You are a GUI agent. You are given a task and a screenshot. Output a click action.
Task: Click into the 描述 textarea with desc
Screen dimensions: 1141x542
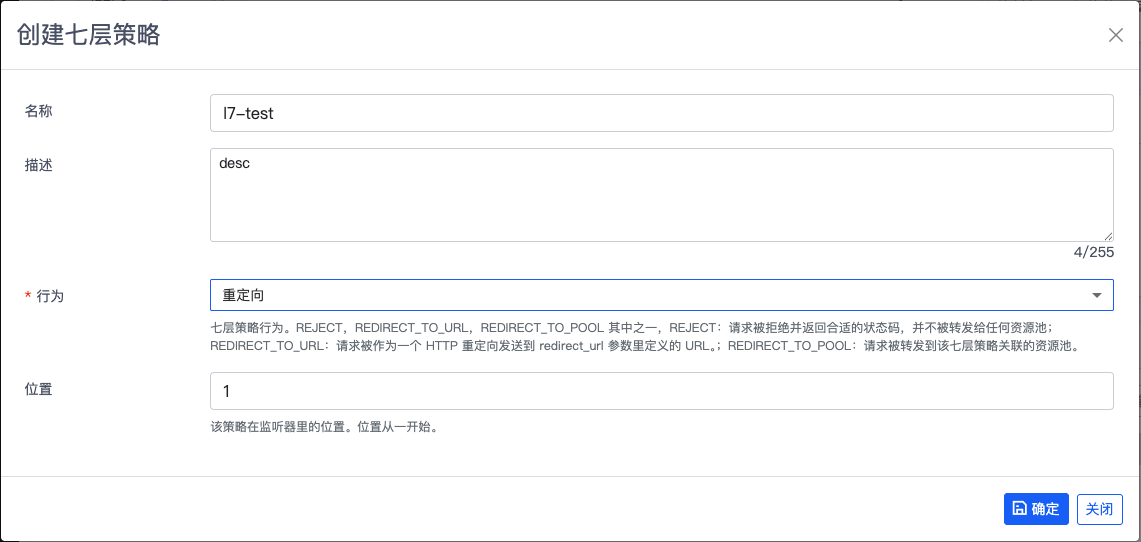click(661, 195)
